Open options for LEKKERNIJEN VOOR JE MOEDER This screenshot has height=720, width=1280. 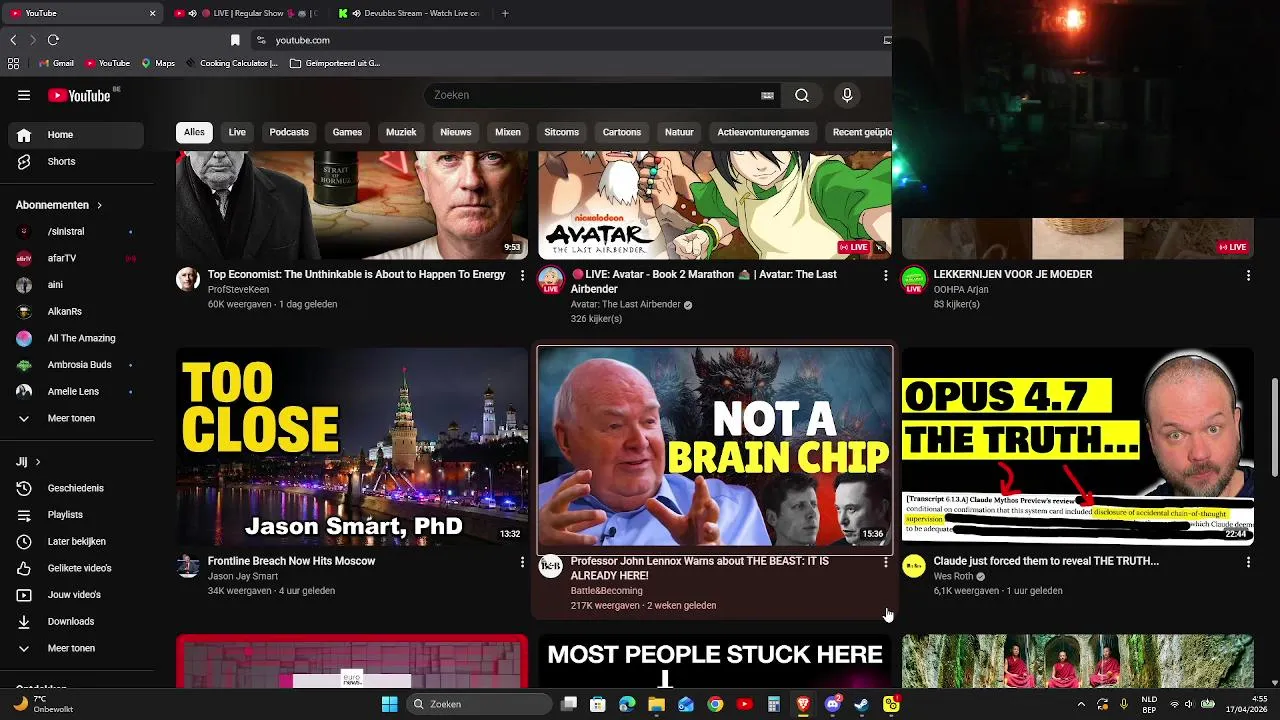click(x=1248, y=275)
